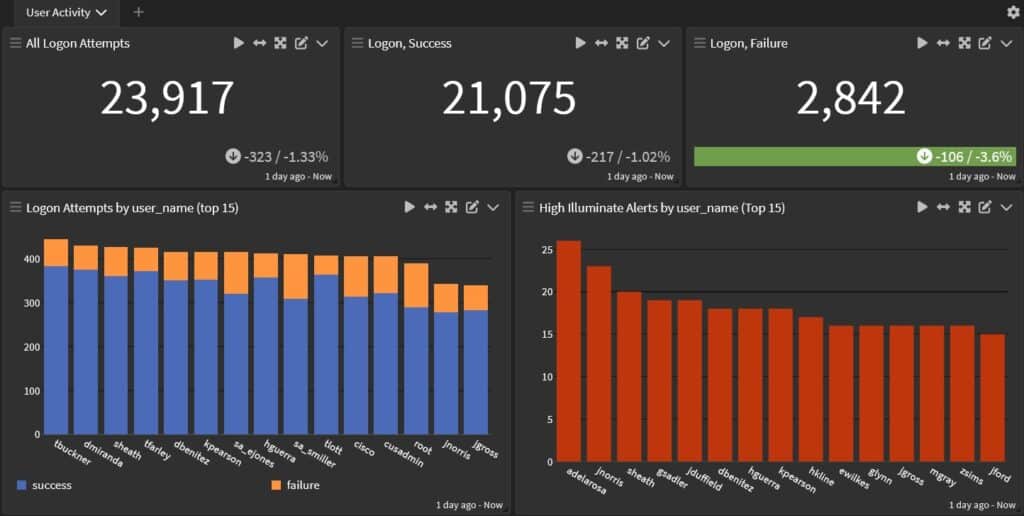Open the High Illuminate Alerts panel options chevron
This screenshot has width=1024, height=516.
1006,207
